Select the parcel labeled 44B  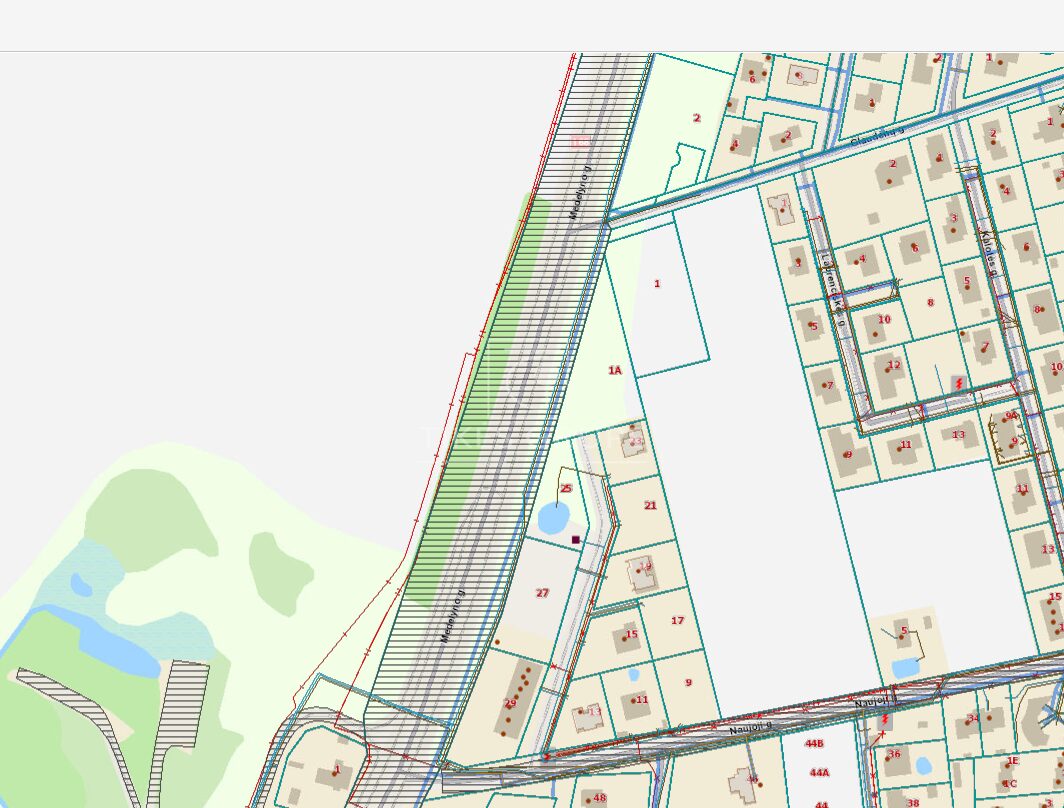[814, 744]
